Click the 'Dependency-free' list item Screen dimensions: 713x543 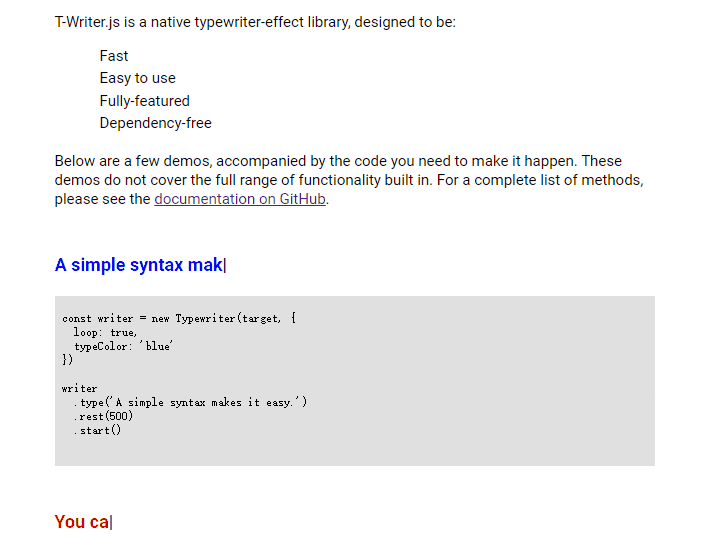pyautogui.click(x=155, y=123)
